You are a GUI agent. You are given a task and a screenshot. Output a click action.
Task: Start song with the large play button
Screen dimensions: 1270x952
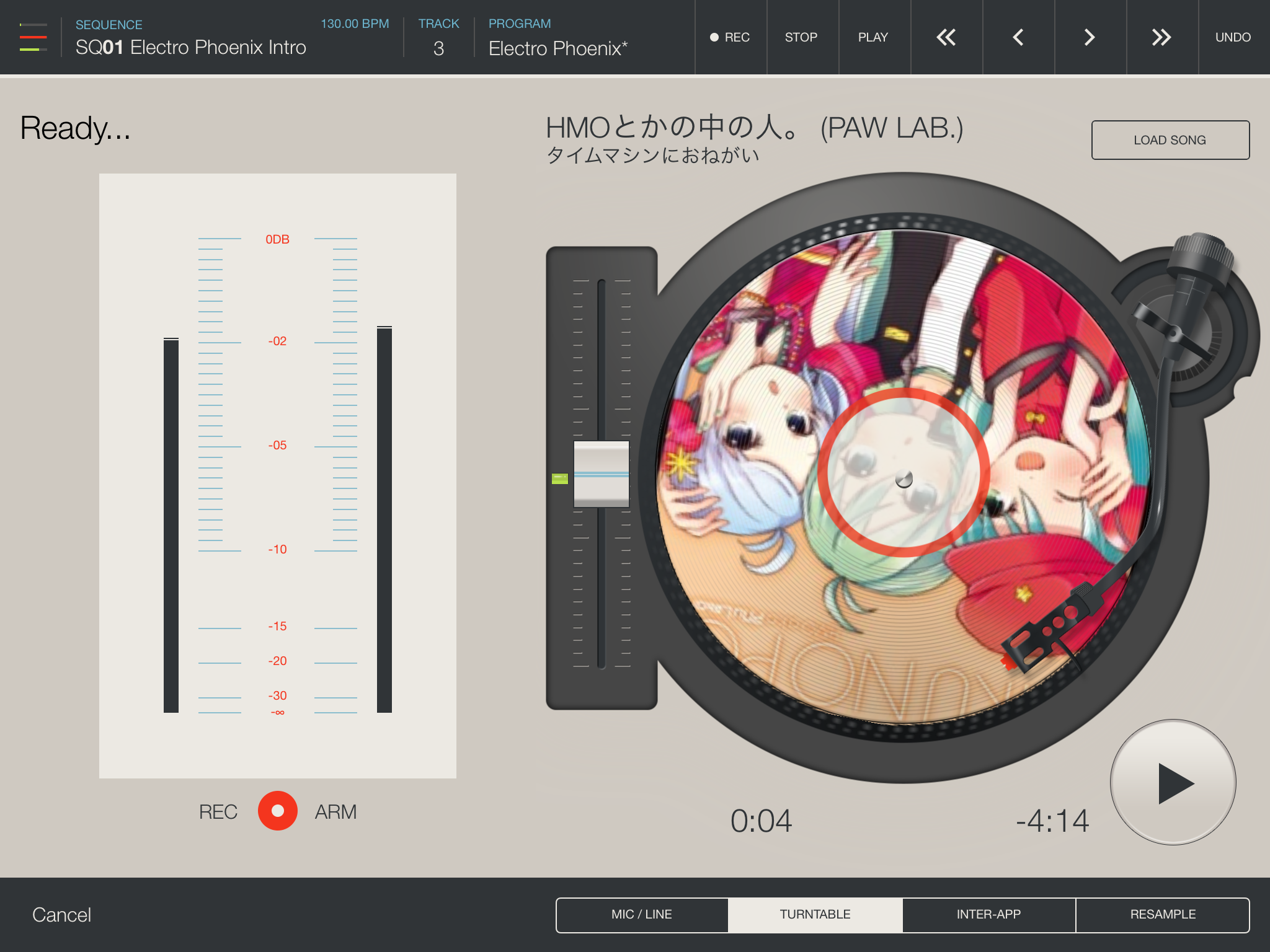click(x=1173, y=782)
